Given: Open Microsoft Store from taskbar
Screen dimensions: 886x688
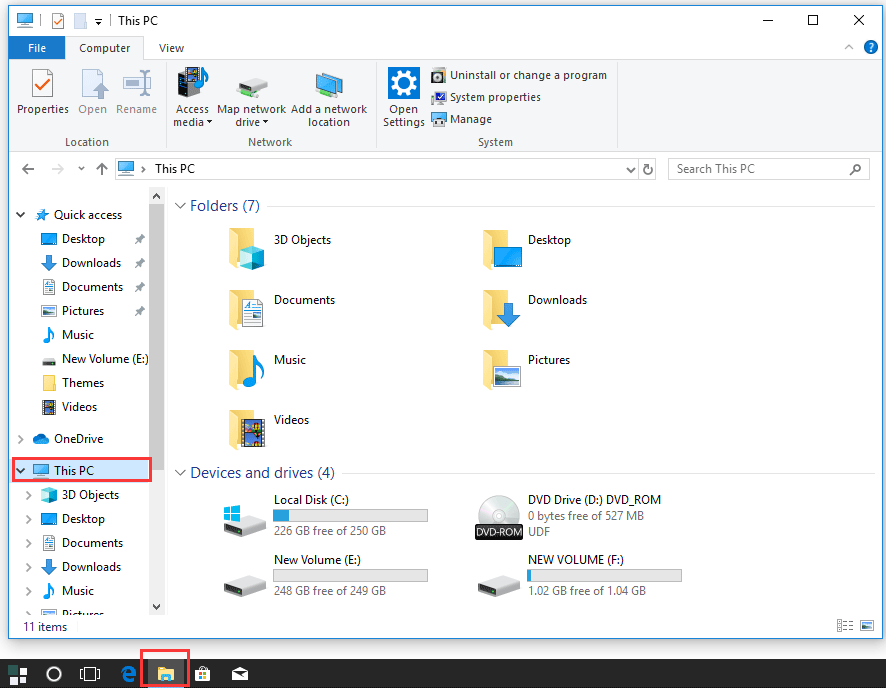Looking at the screenshot, I should click(202, 674).
